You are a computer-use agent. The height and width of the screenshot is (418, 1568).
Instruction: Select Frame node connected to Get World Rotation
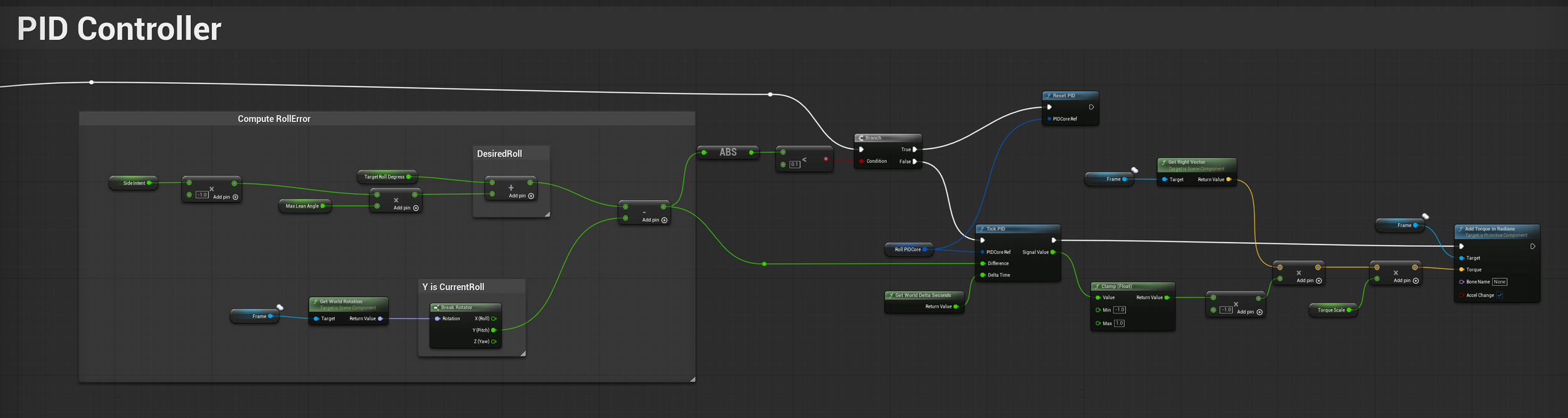coord(255,316)
